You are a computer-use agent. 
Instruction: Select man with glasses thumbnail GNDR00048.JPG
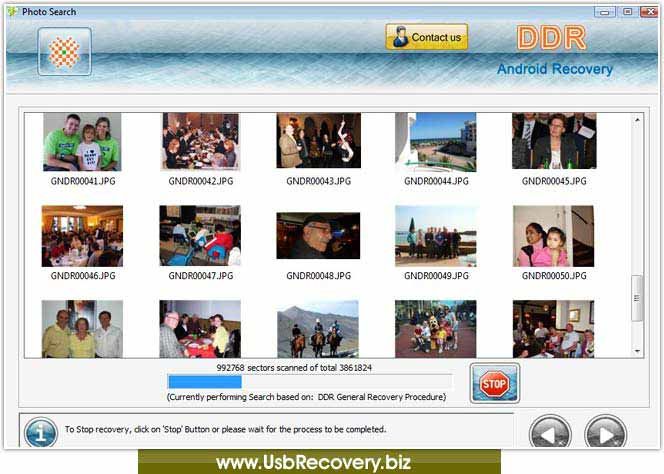[x=318, y=236]
